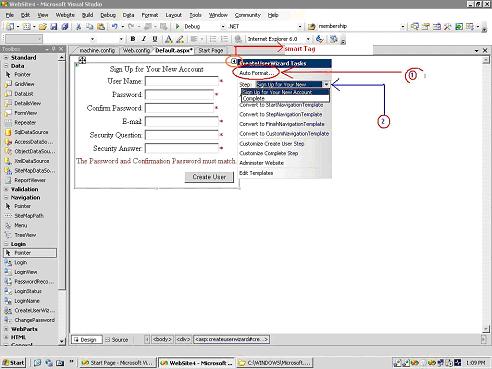Image resolution: width=492 pixels, height=369 pixels.
Task: Open the Website menu
Action: tap(65, 15)
